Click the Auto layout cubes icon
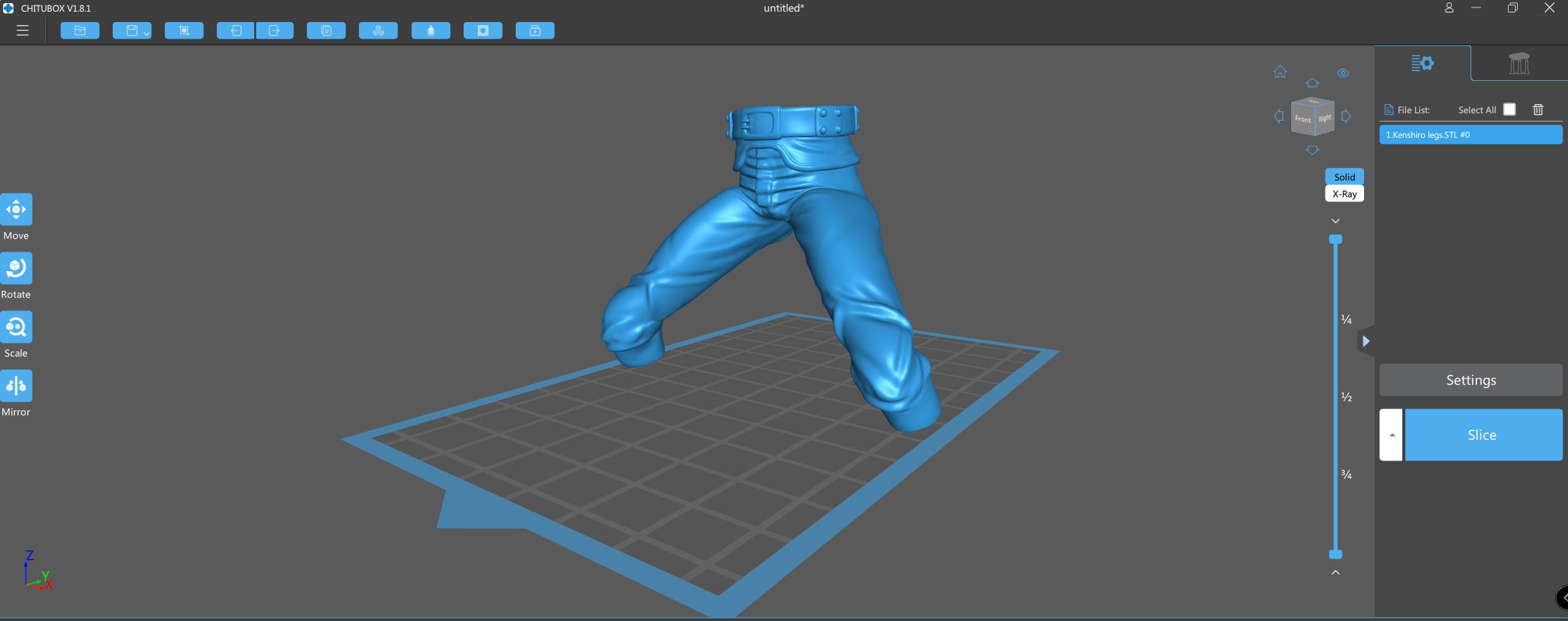The height and width of the screenshot is (621, 1568). [x=379, y=31]
